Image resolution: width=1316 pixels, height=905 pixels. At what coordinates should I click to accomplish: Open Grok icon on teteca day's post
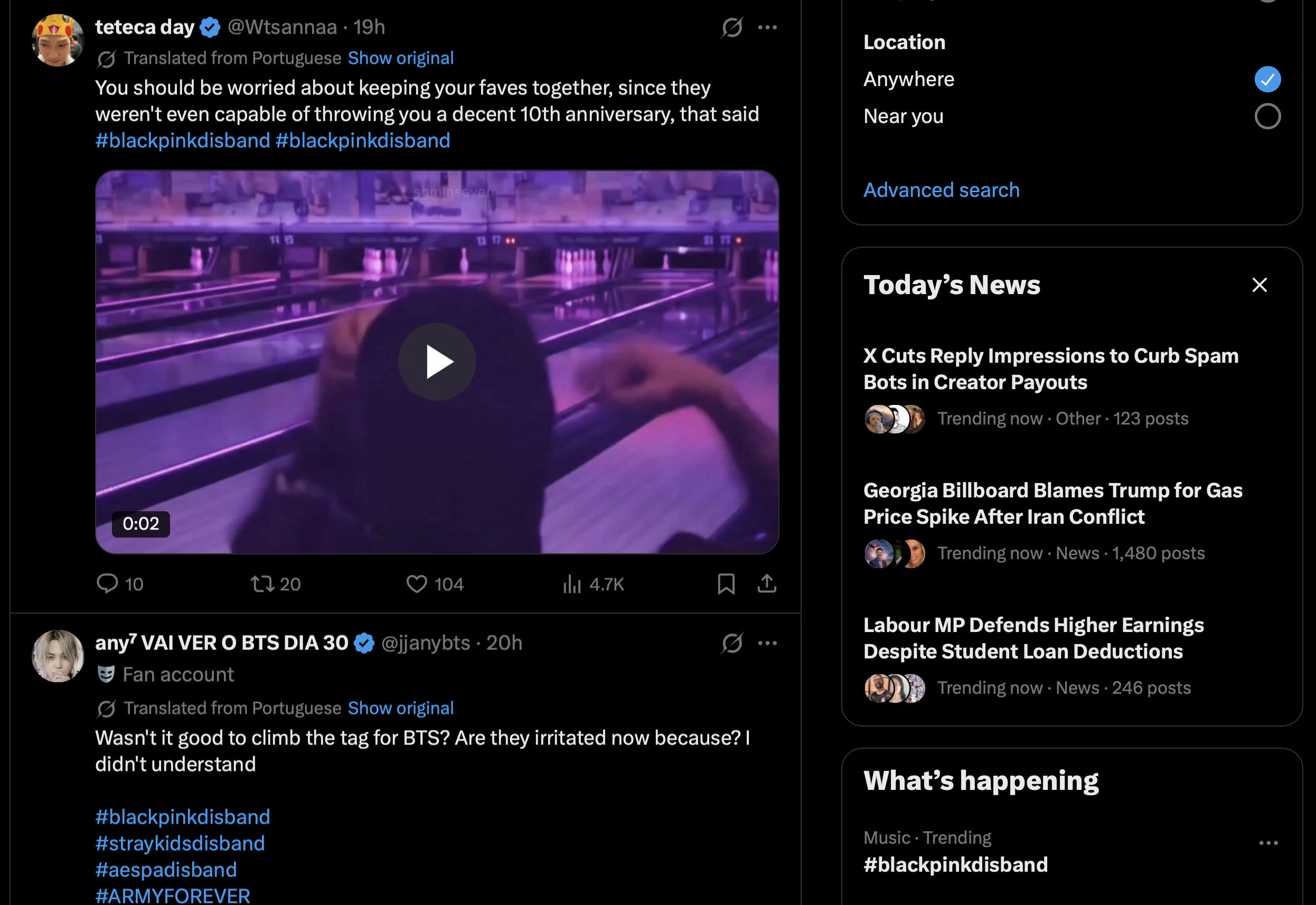pyautogui.click(x=732, y=26)
